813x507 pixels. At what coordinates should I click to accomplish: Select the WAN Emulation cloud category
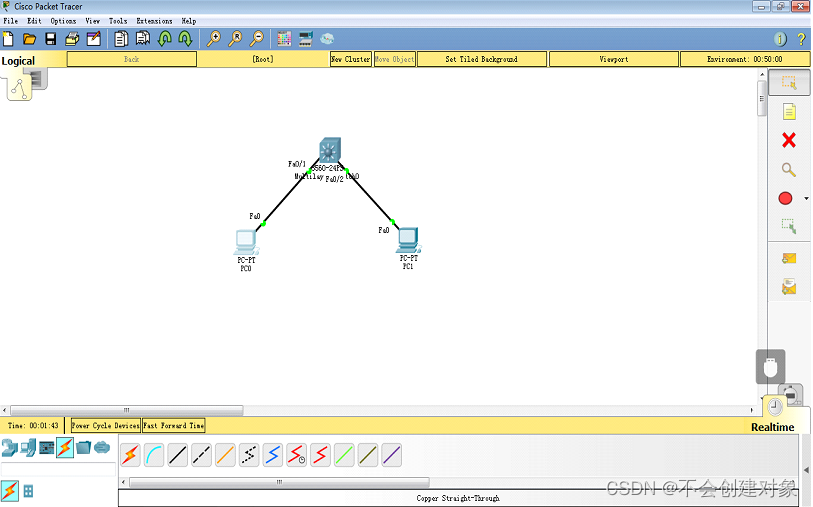(x=102, y=447)
